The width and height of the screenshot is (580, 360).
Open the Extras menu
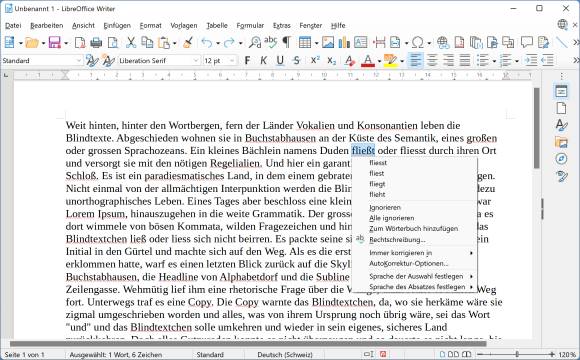click(x=281, y=26)
